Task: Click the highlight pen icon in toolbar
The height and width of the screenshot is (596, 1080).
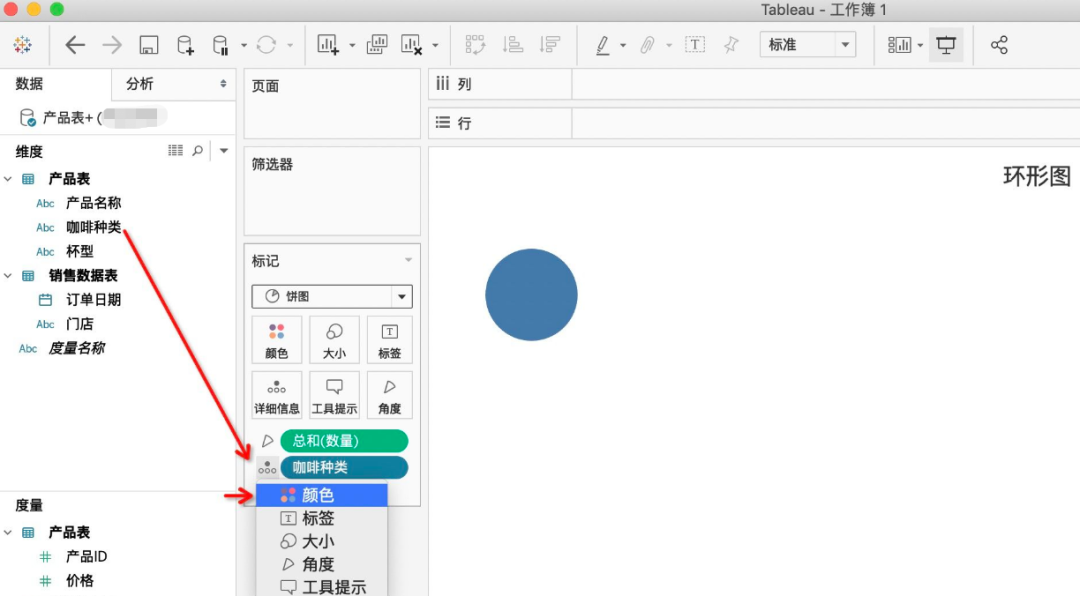Action: coord(602,45)
